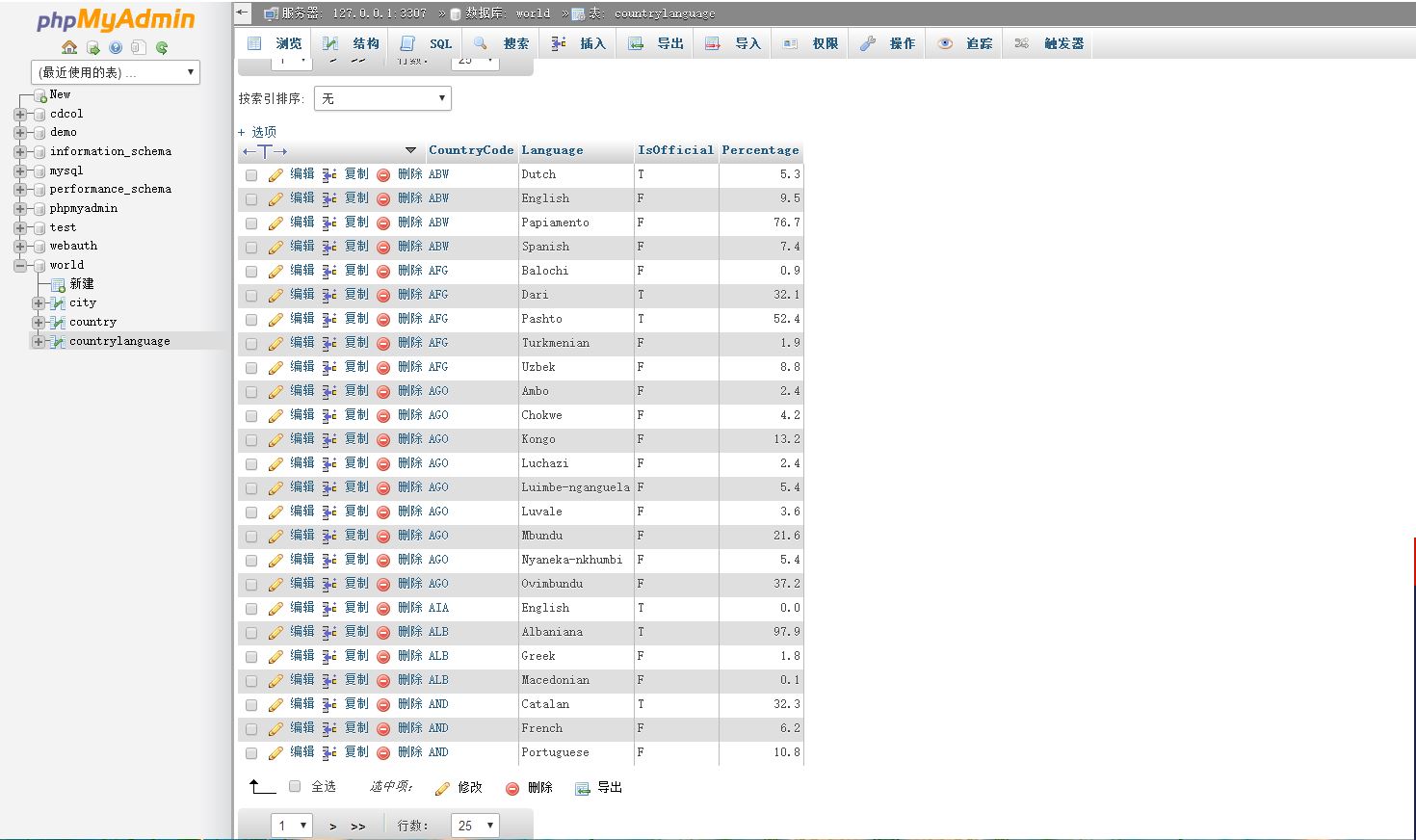Click copy icon for Catalan row

click(x=329, y=704)
